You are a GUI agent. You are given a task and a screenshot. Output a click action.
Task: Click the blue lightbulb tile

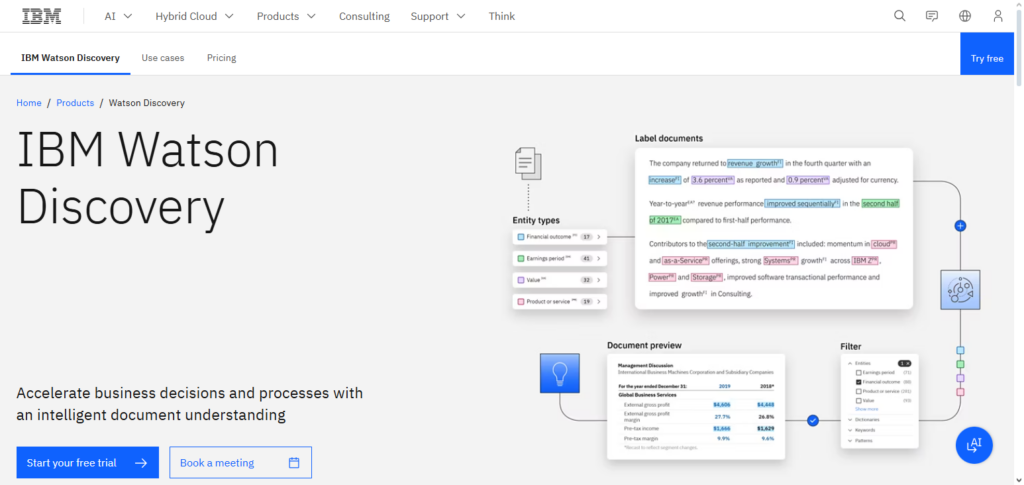[560, 373]
